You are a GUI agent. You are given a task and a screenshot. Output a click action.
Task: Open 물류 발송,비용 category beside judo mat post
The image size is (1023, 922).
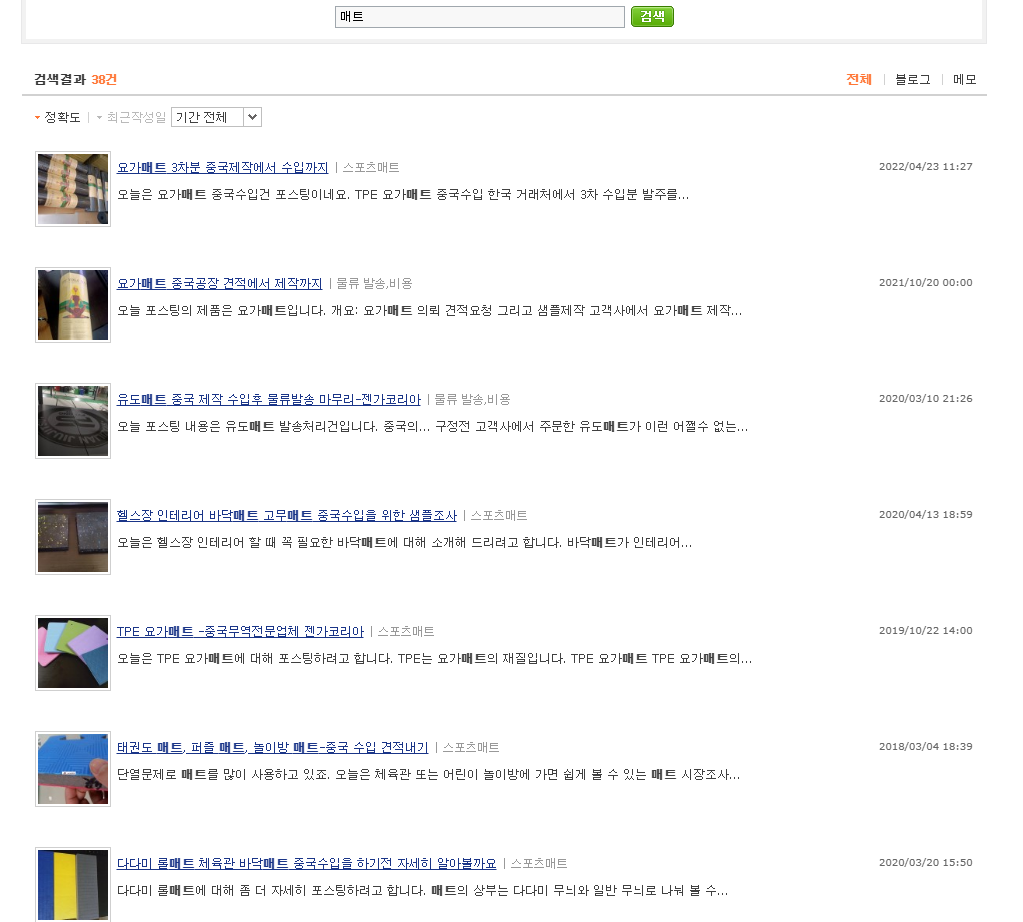click(472, 399)
